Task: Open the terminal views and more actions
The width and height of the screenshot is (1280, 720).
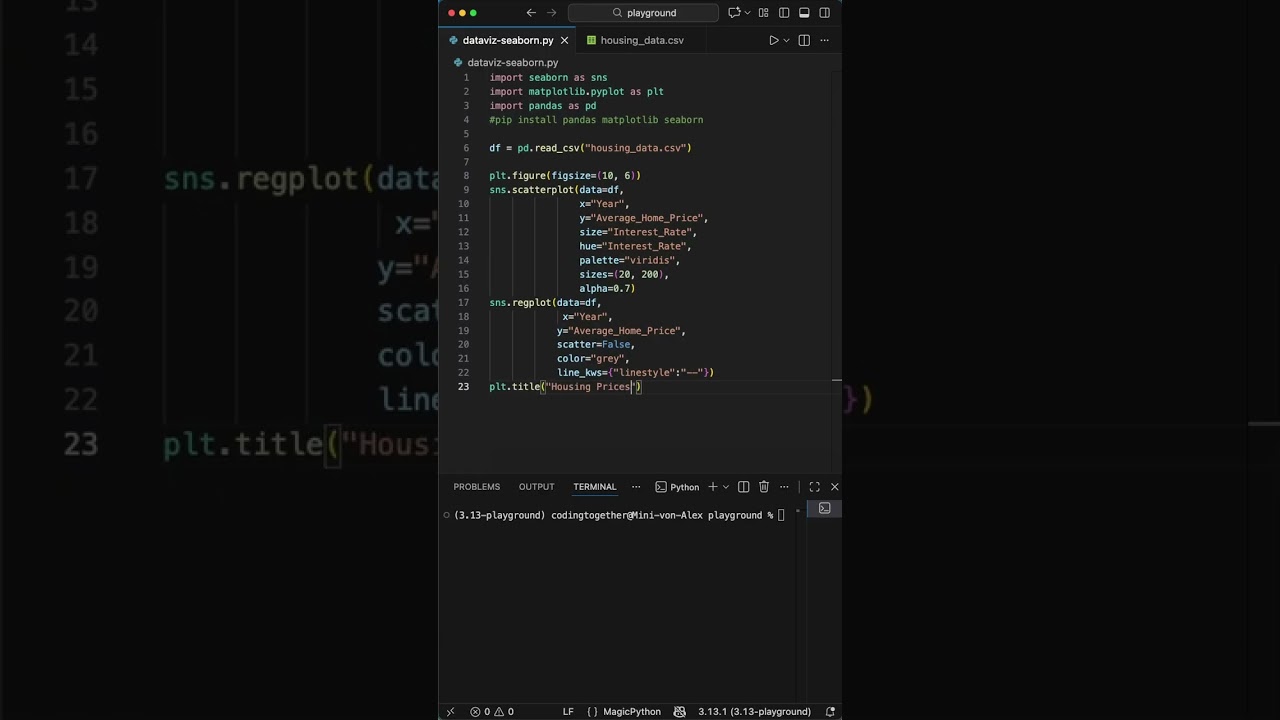Action: tap(784, 487)
